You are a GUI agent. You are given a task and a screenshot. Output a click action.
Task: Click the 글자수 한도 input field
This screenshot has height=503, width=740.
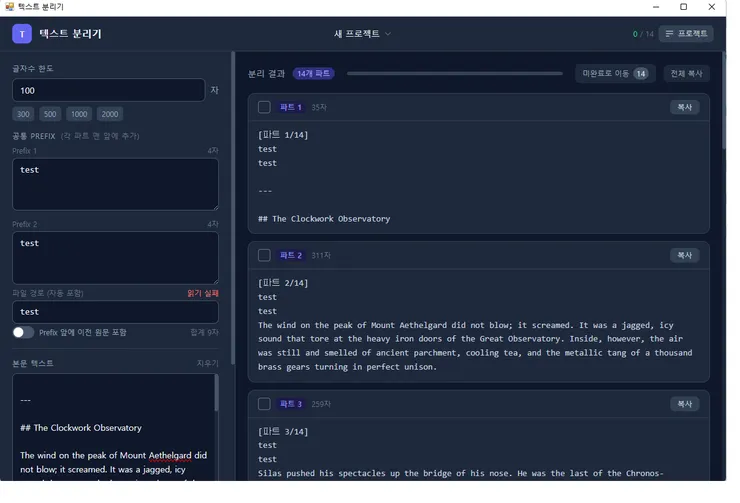tap(108, 90)
